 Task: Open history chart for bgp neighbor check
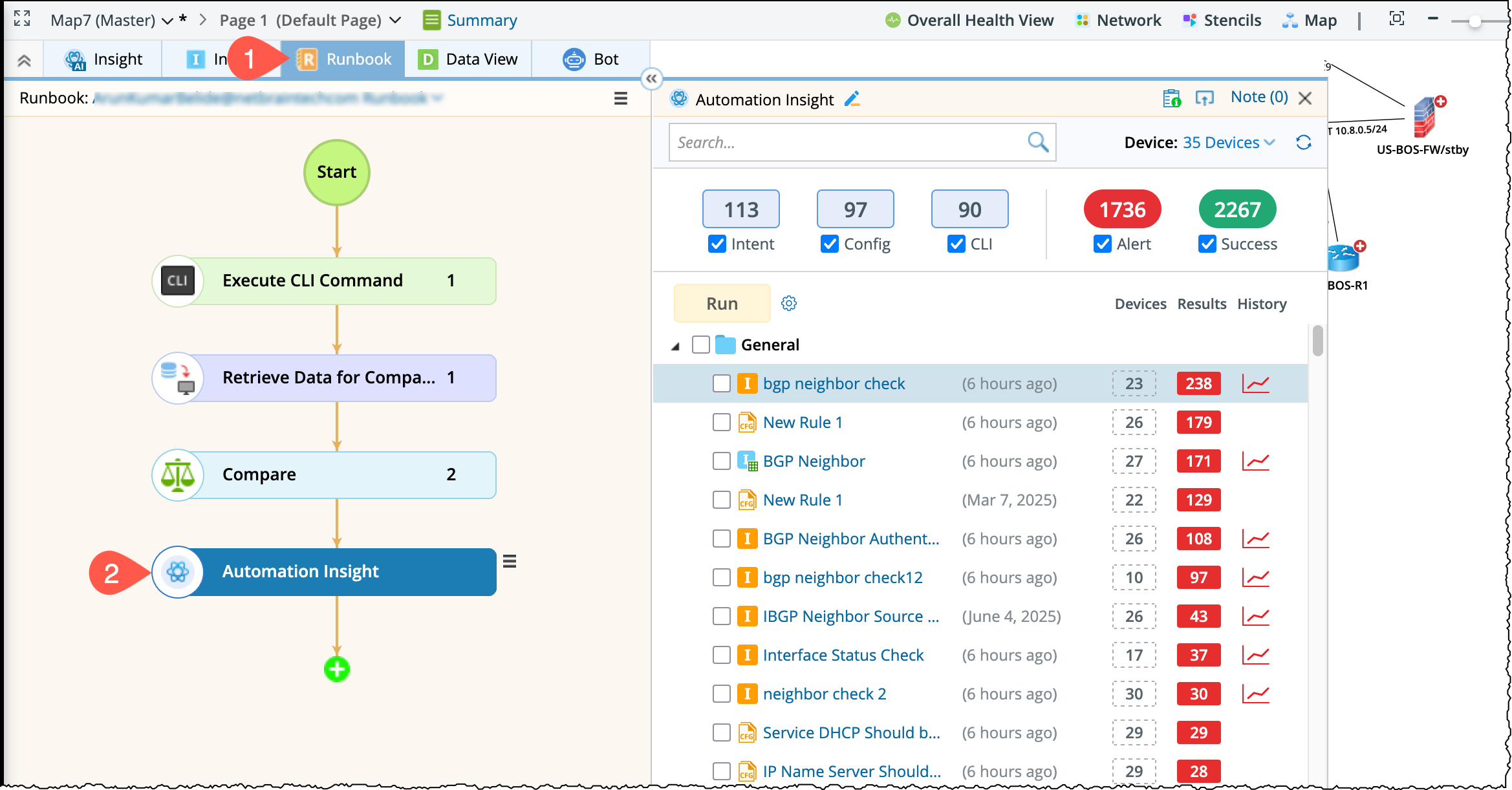pyautogui.click(x=1255, y=383)
